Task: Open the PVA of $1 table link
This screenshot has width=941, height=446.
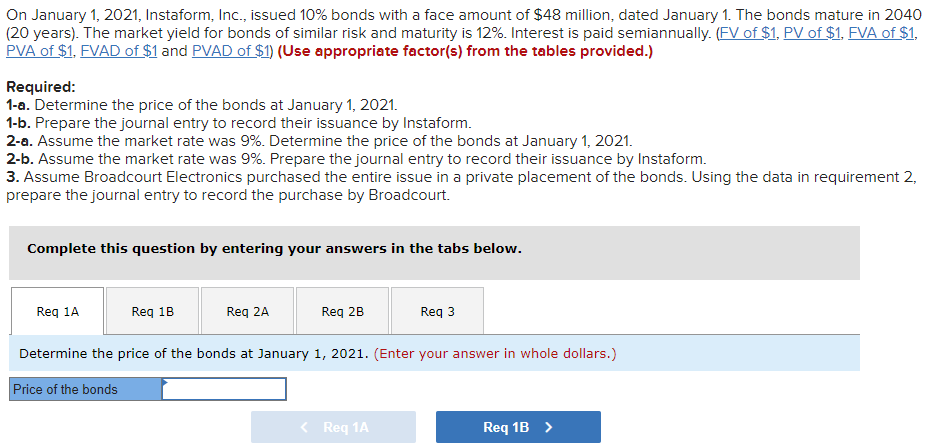Action: pyautogui.click(x=39, y=51)
